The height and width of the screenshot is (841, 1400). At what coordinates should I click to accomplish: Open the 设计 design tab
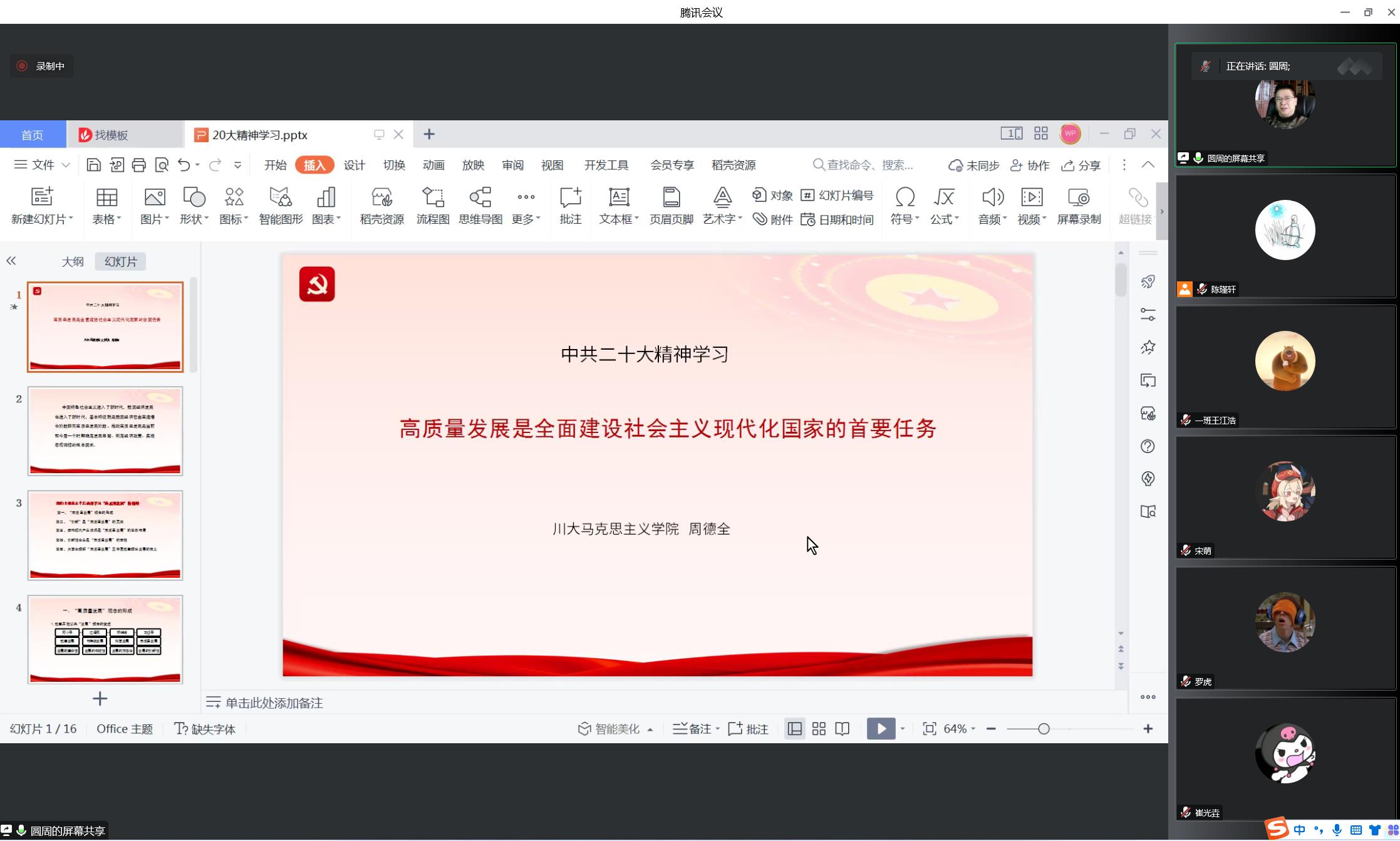click(x=354, y=165)
